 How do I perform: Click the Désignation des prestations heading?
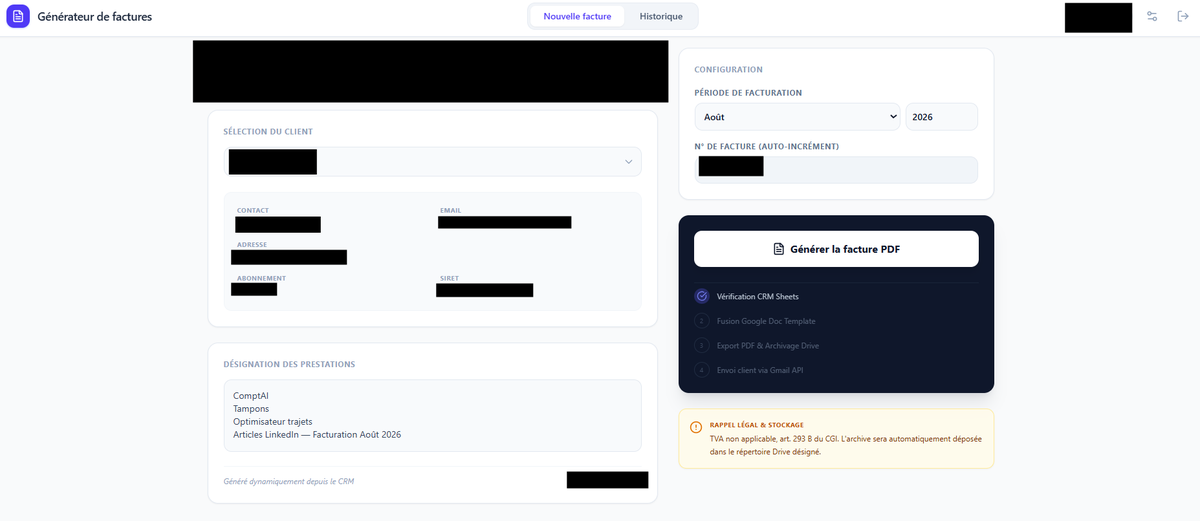[x=289, y=364]
